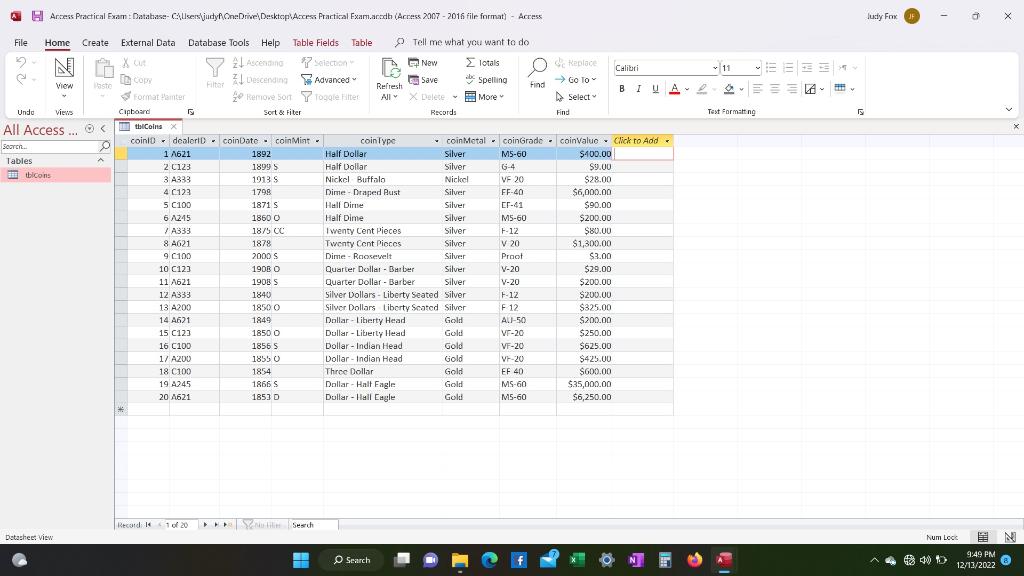Screen dimensions: 1024x576
Task: Toggle Italic text formatting
Action: point(638,89)
